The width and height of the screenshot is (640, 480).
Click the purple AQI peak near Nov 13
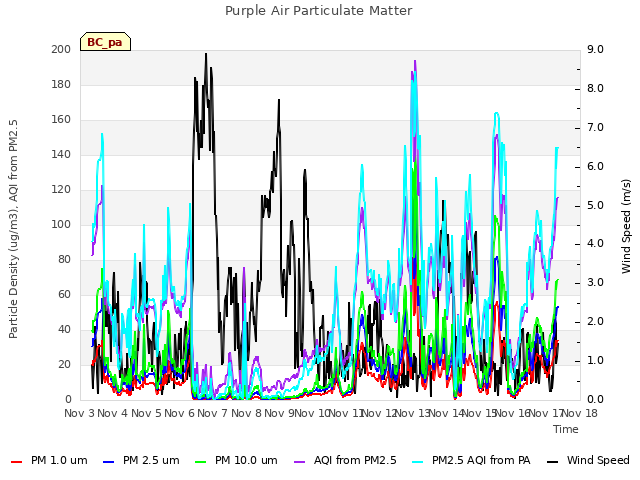pyautogui.click(x=415, y=61)
